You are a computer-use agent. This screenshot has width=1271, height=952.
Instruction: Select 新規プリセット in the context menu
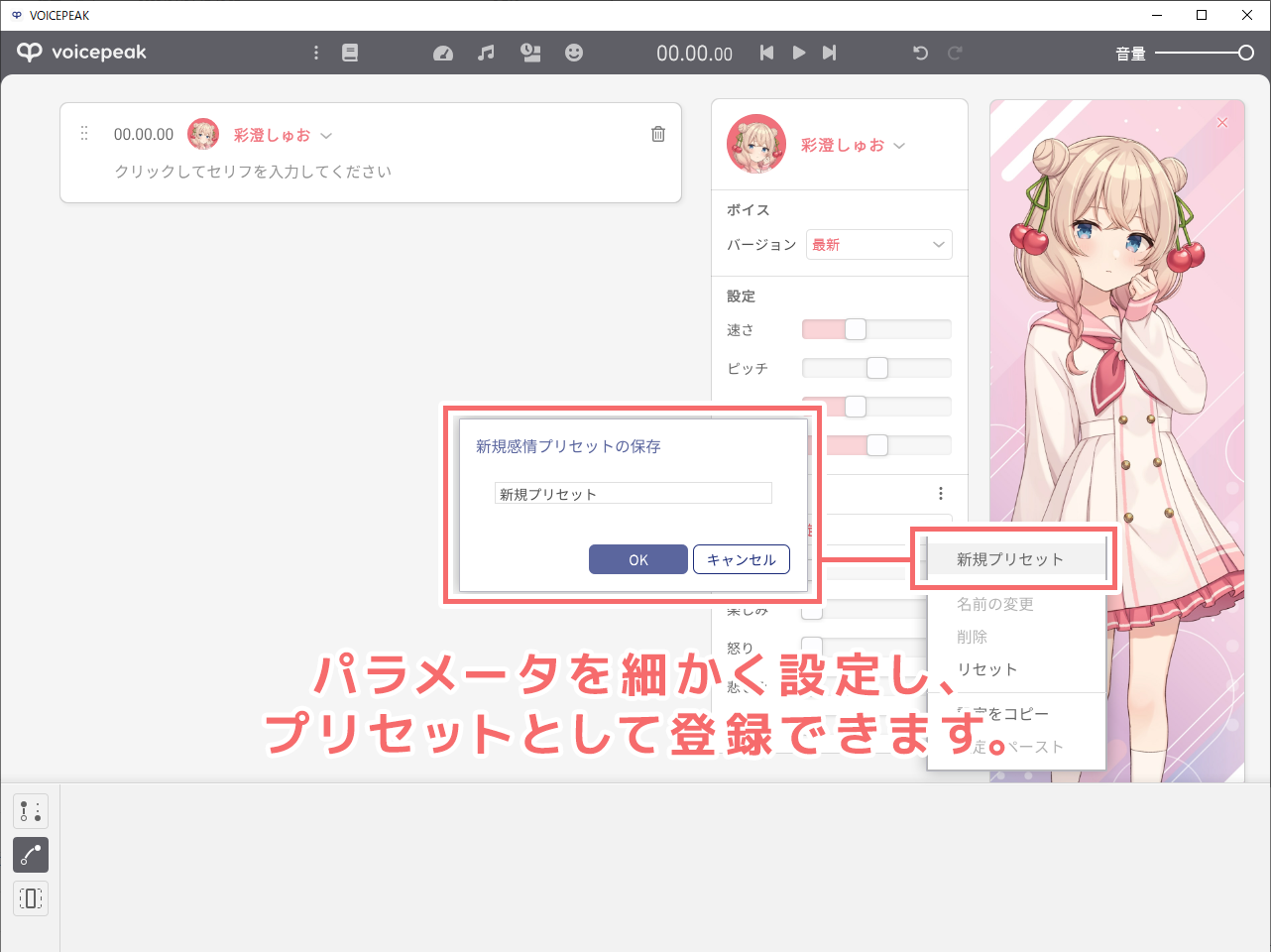1016,559
